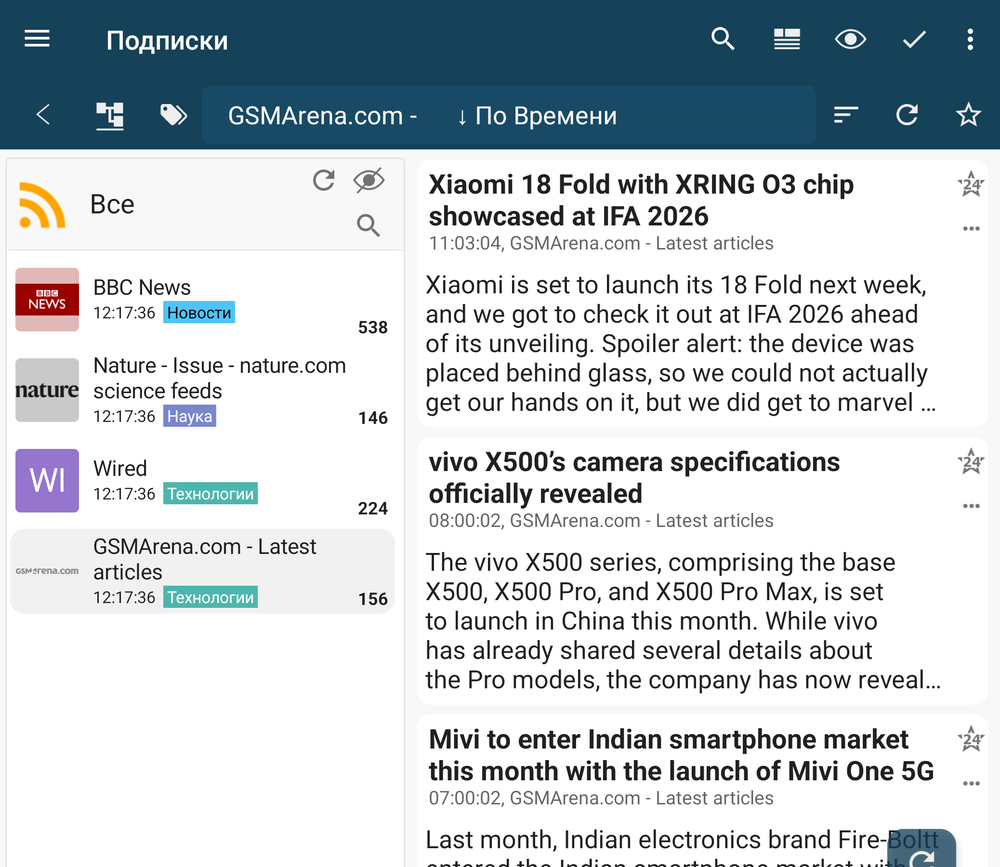The image size is (1000, 867).
Task: Click the BBC News unread count 538
Action: (373, 327)
